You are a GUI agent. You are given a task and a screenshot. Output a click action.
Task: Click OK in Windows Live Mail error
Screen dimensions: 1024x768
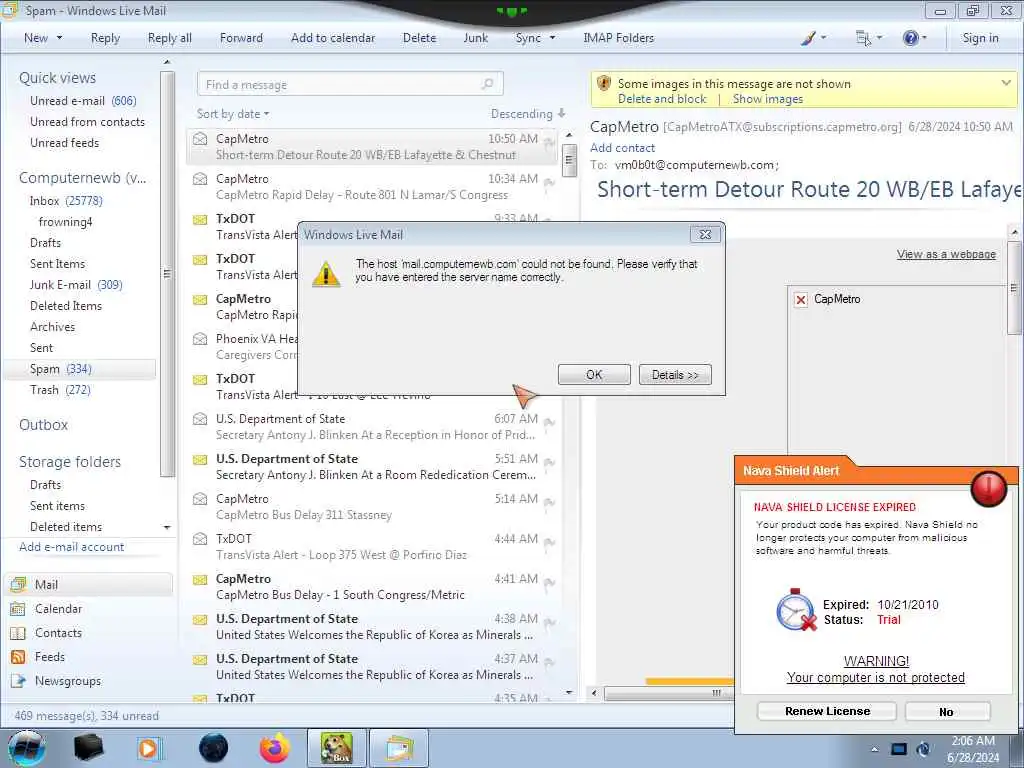pyautogui.click(x=594, y=375)
